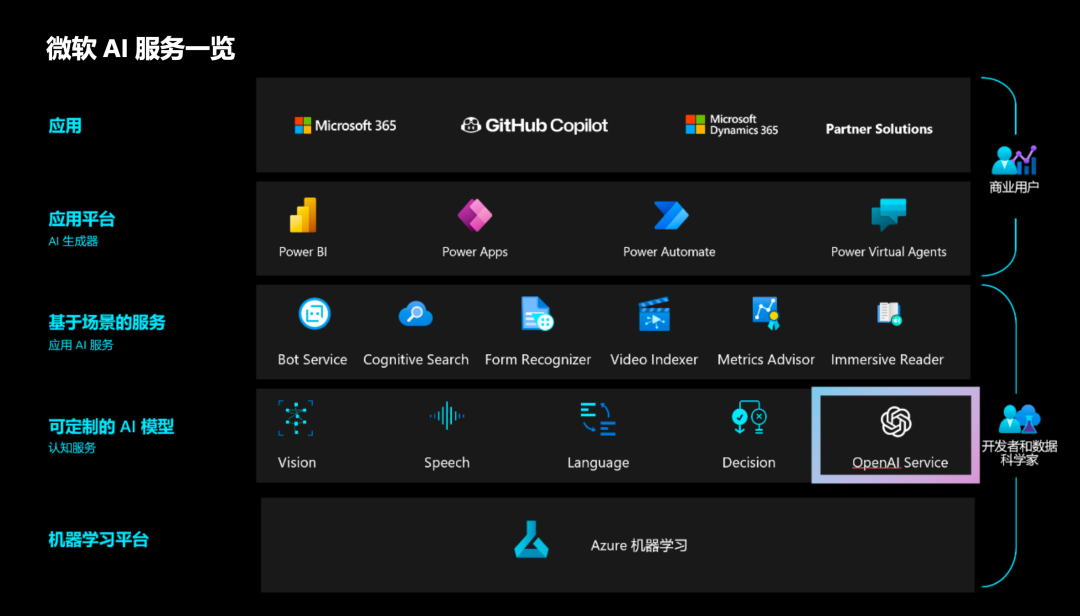Click the Microsoft 365 logo

[345, 125]
